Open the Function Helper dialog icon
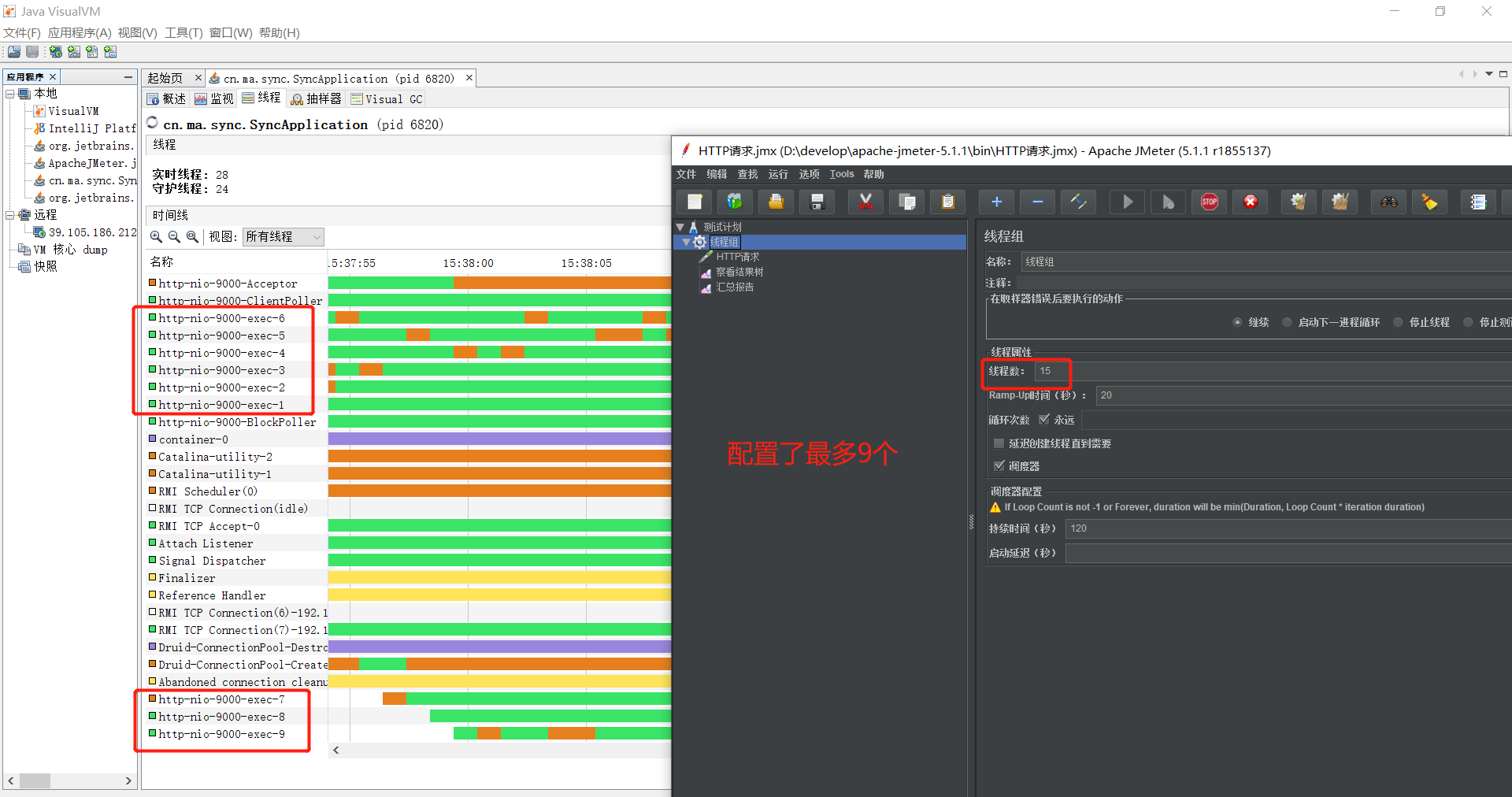 tap(1478, 202)
